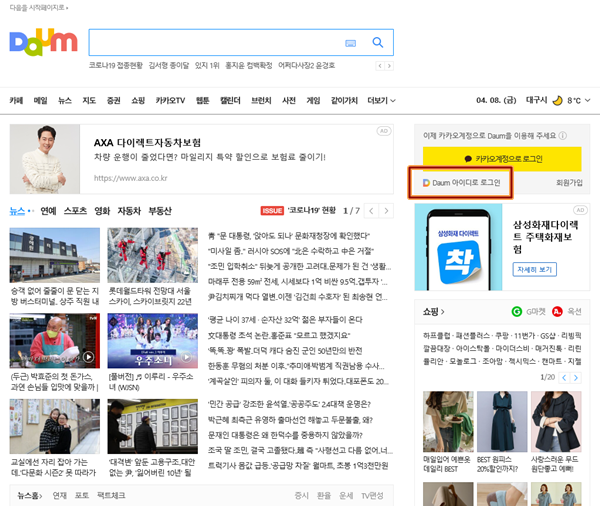Click the TV편성 link

point(372,496)
